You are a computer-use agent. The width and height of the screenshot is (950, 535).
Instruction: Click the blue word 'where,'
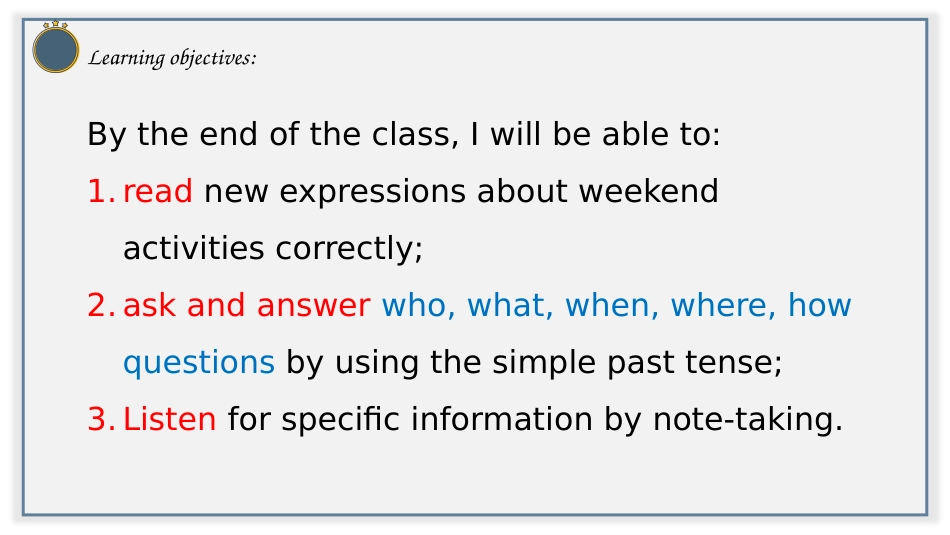(723, 305)
